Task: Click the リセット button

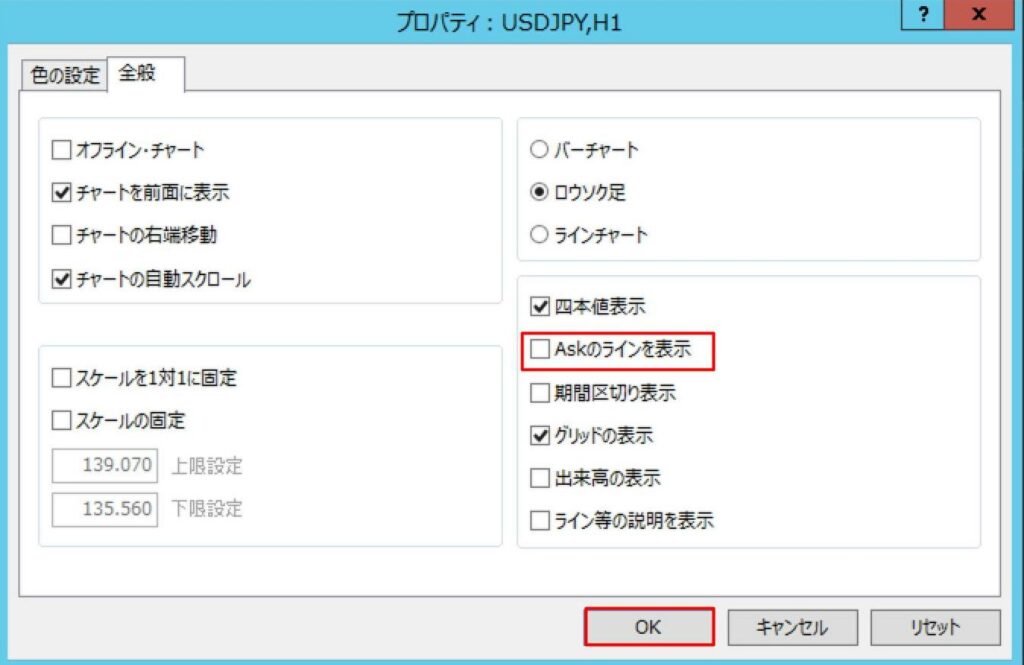Action: (935, 627)
